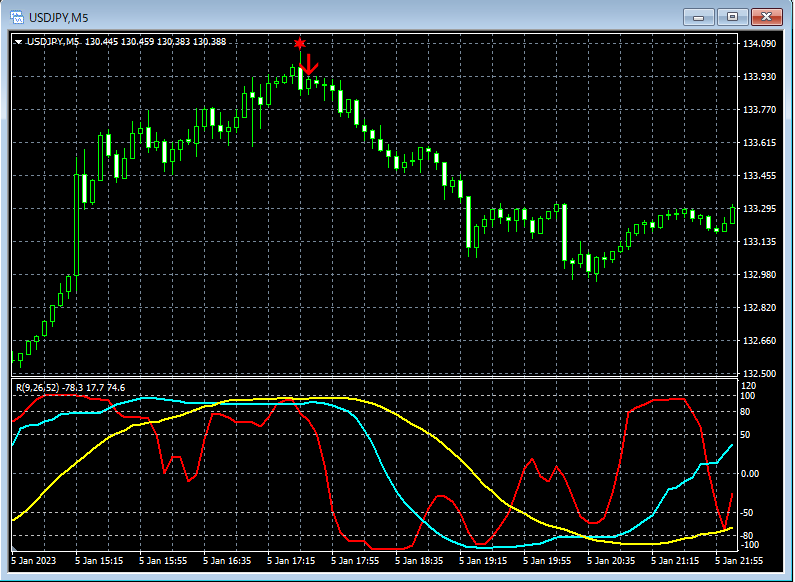Viewport: 795px width, 582px height.
Task: Open the dropdown triangle beside USDJPY,M5 label
Action: 18,42
